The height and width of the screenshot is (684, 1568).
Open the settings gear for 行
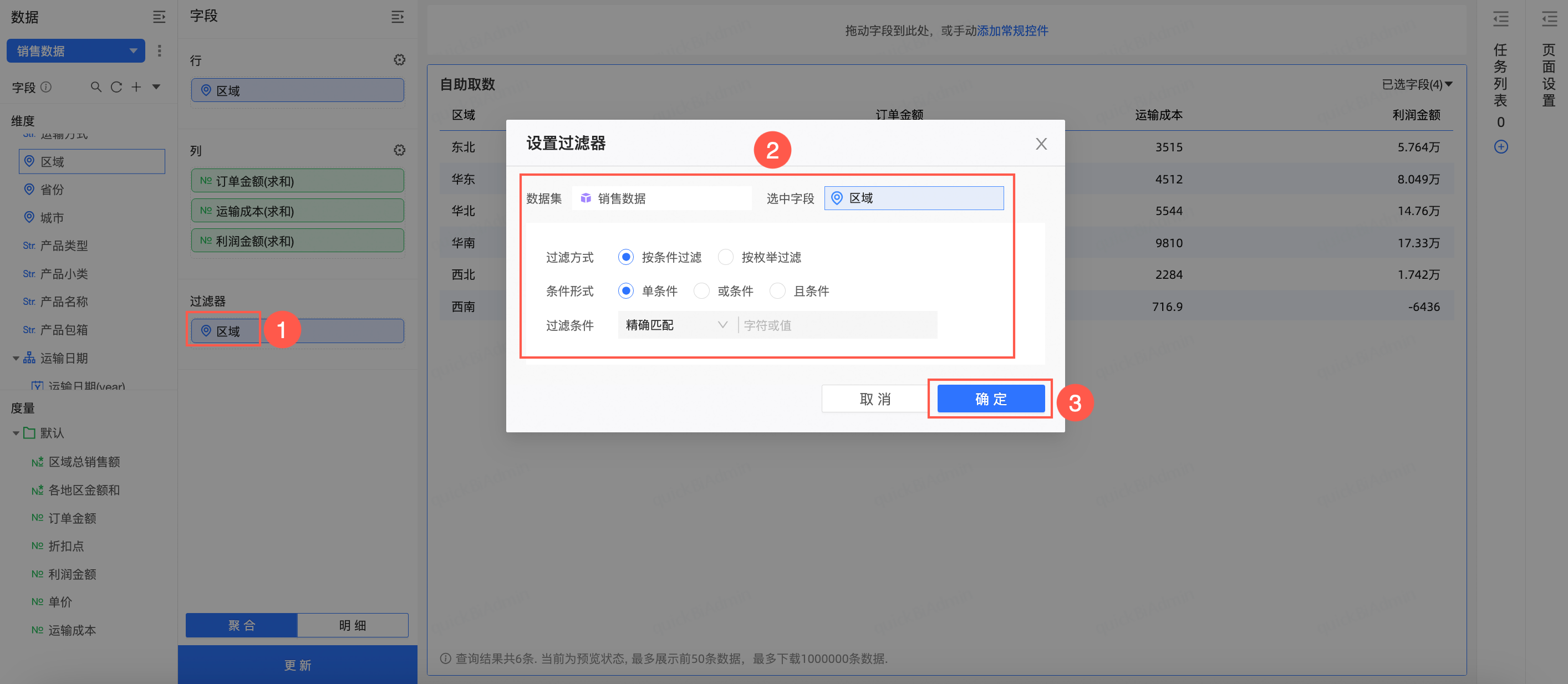399,60
